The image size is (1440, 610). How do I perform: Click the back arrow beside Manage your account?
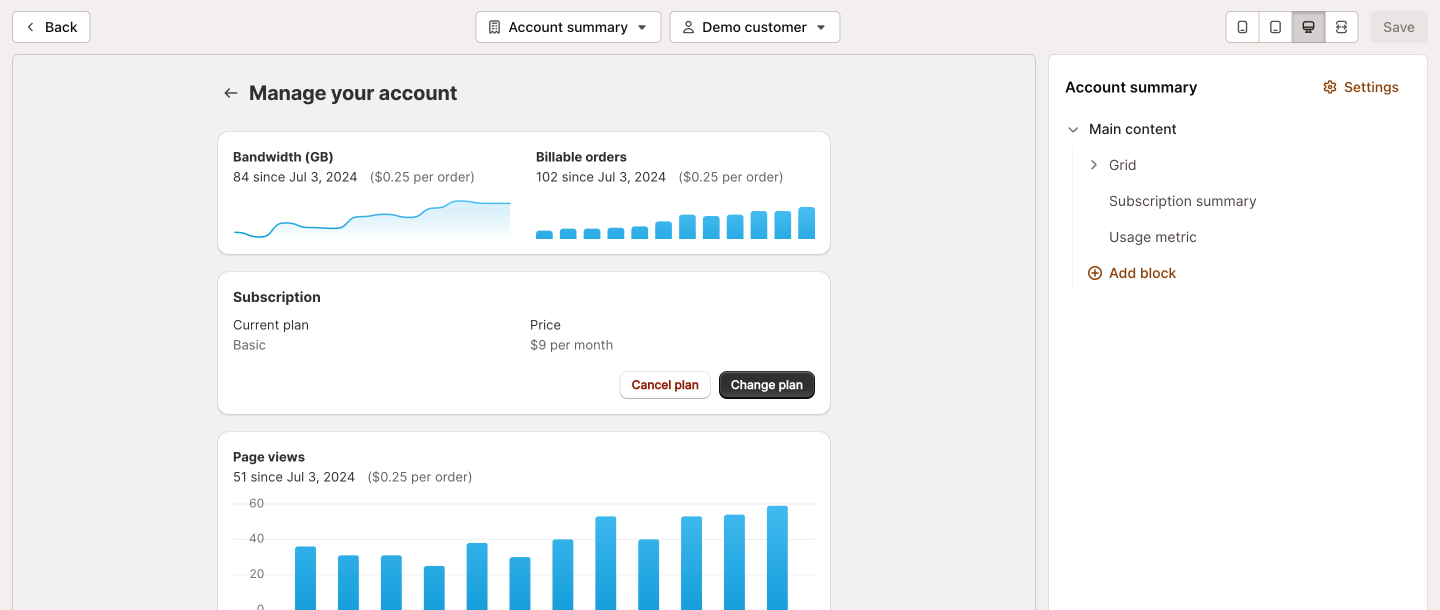[230, 92]
